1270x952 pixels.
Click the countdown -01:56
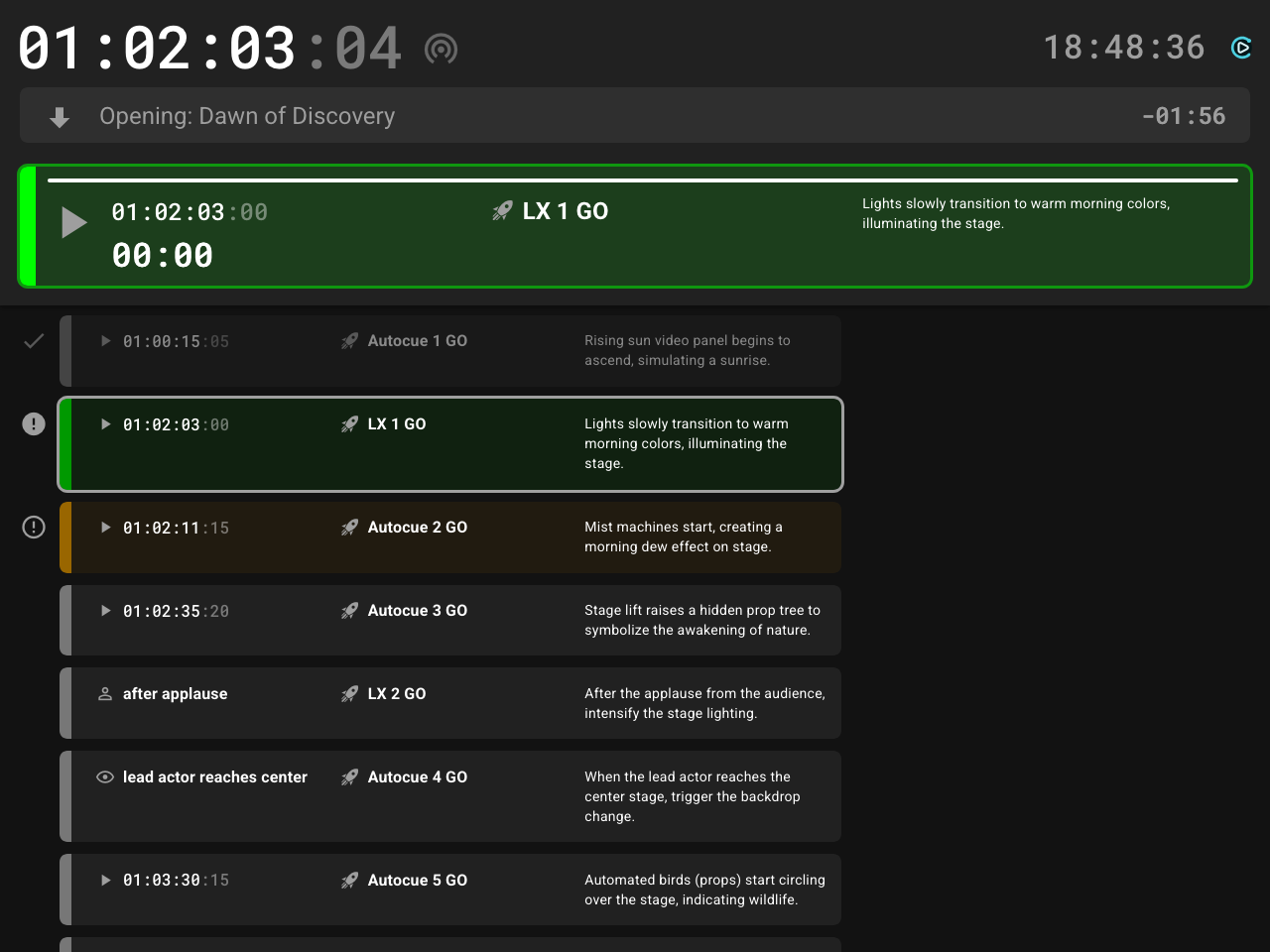[x=1184, y=116]
